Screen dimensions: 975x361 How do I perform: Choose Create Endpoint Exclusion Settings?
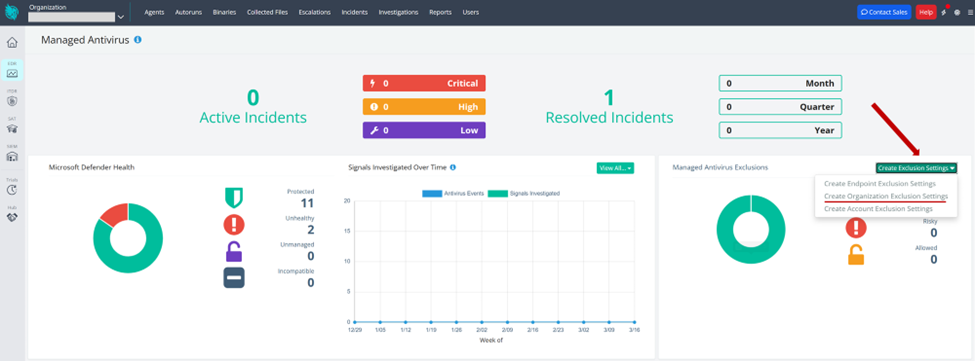click(x=880, y=184)
